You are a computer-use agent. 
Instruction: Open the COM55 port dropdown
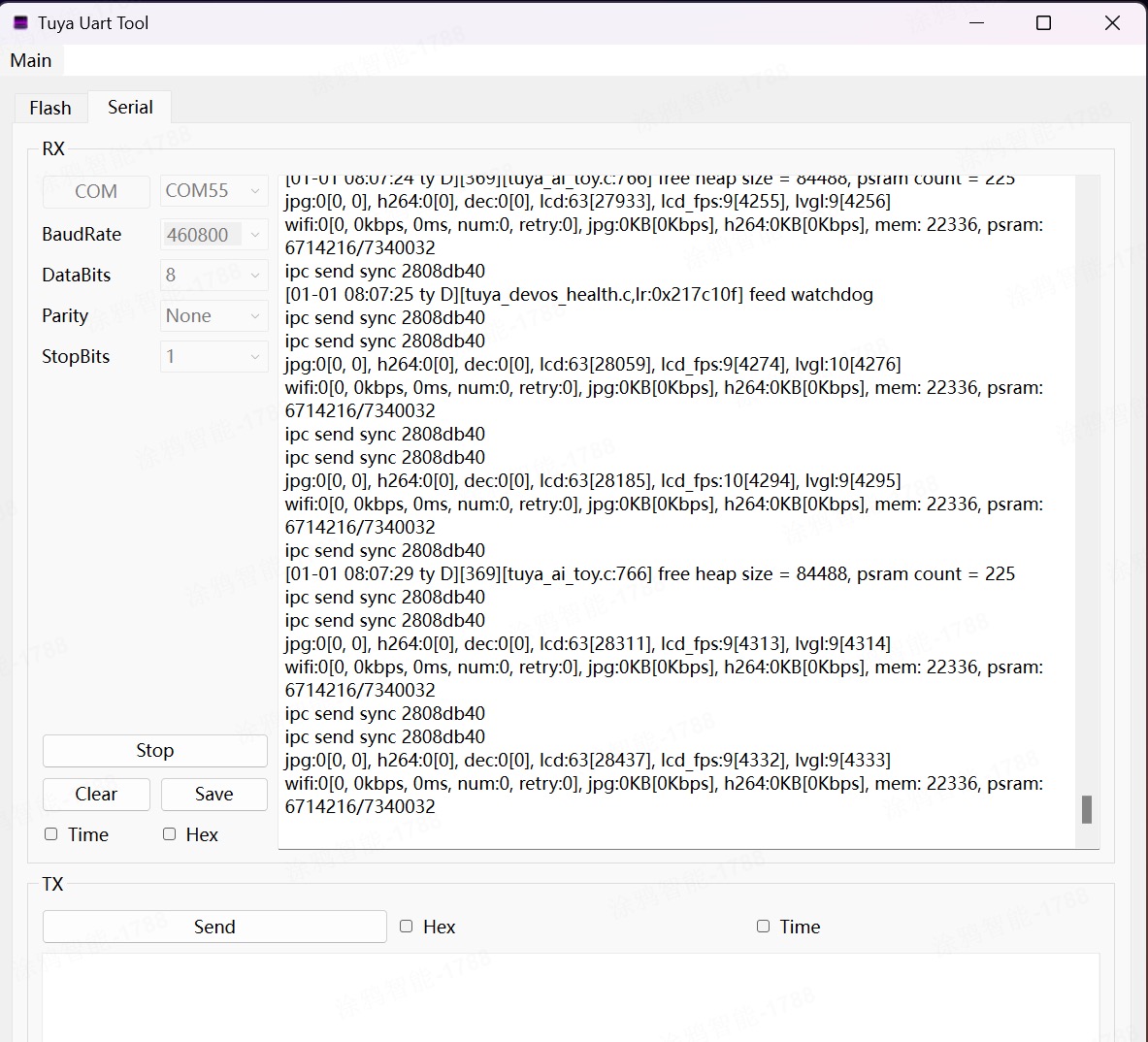(213, 191)
